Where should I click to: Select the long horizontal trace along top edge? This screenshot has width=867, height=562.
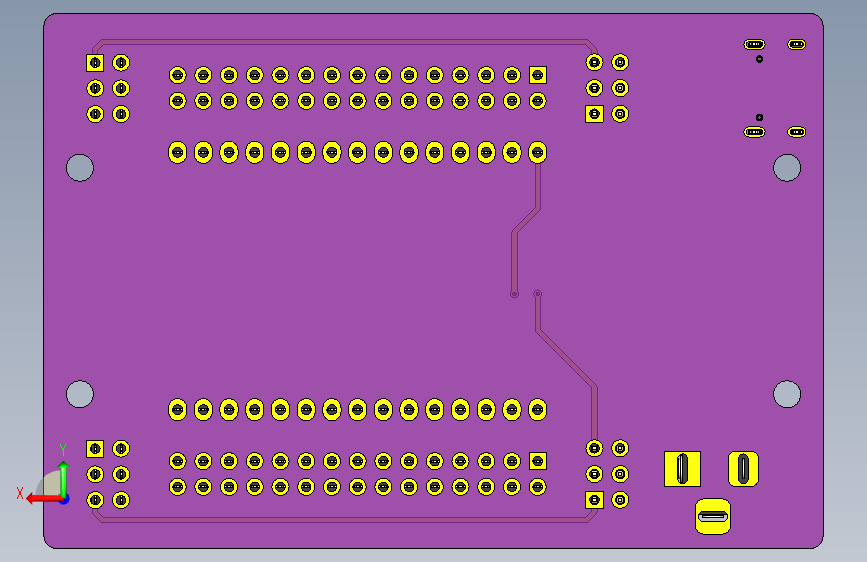click(345, 41)
